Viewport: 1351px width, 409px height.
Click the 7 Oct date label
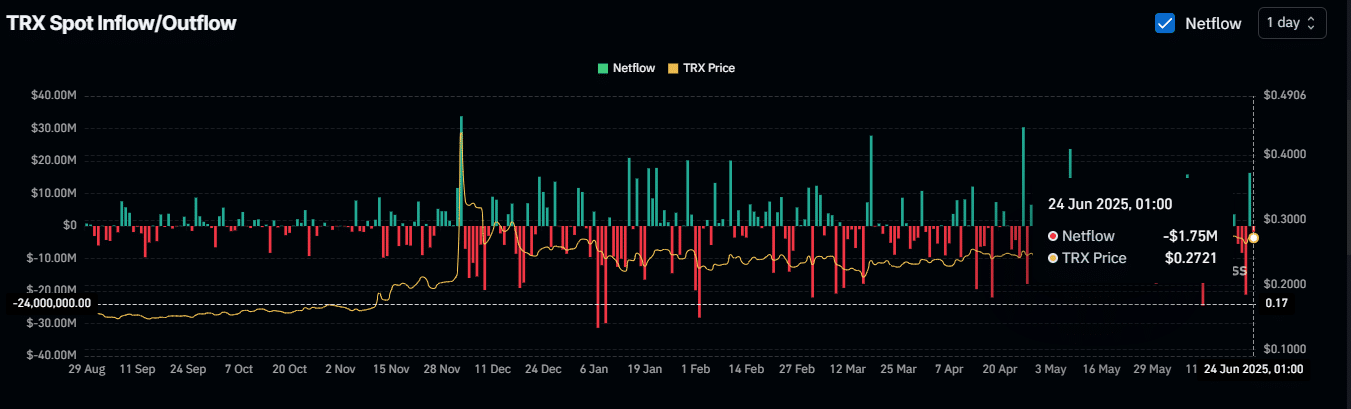pos(239,369)
